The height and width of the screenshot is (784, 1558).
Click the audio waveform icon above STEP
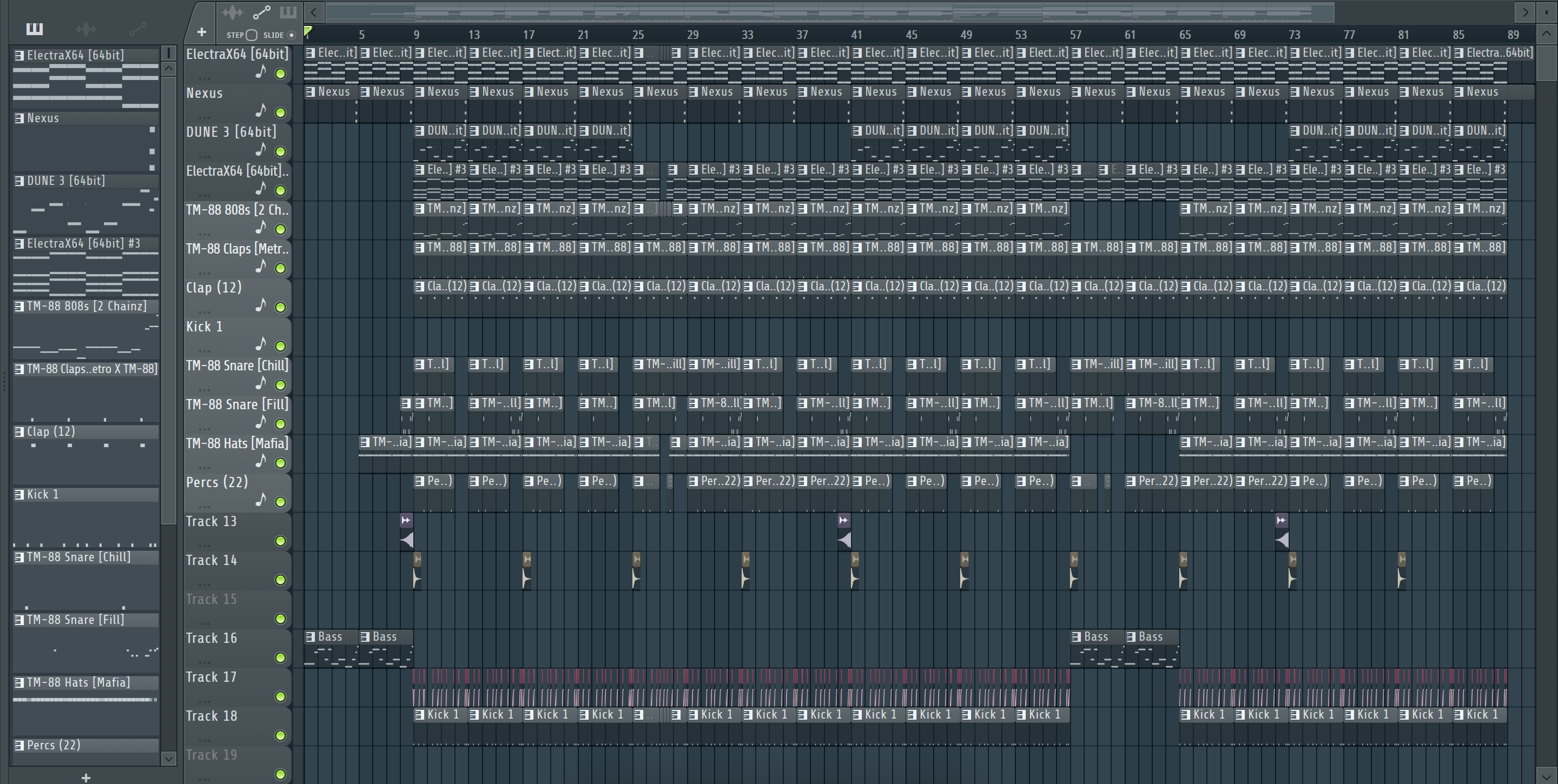pyautogui.click(x=232, y=12)
